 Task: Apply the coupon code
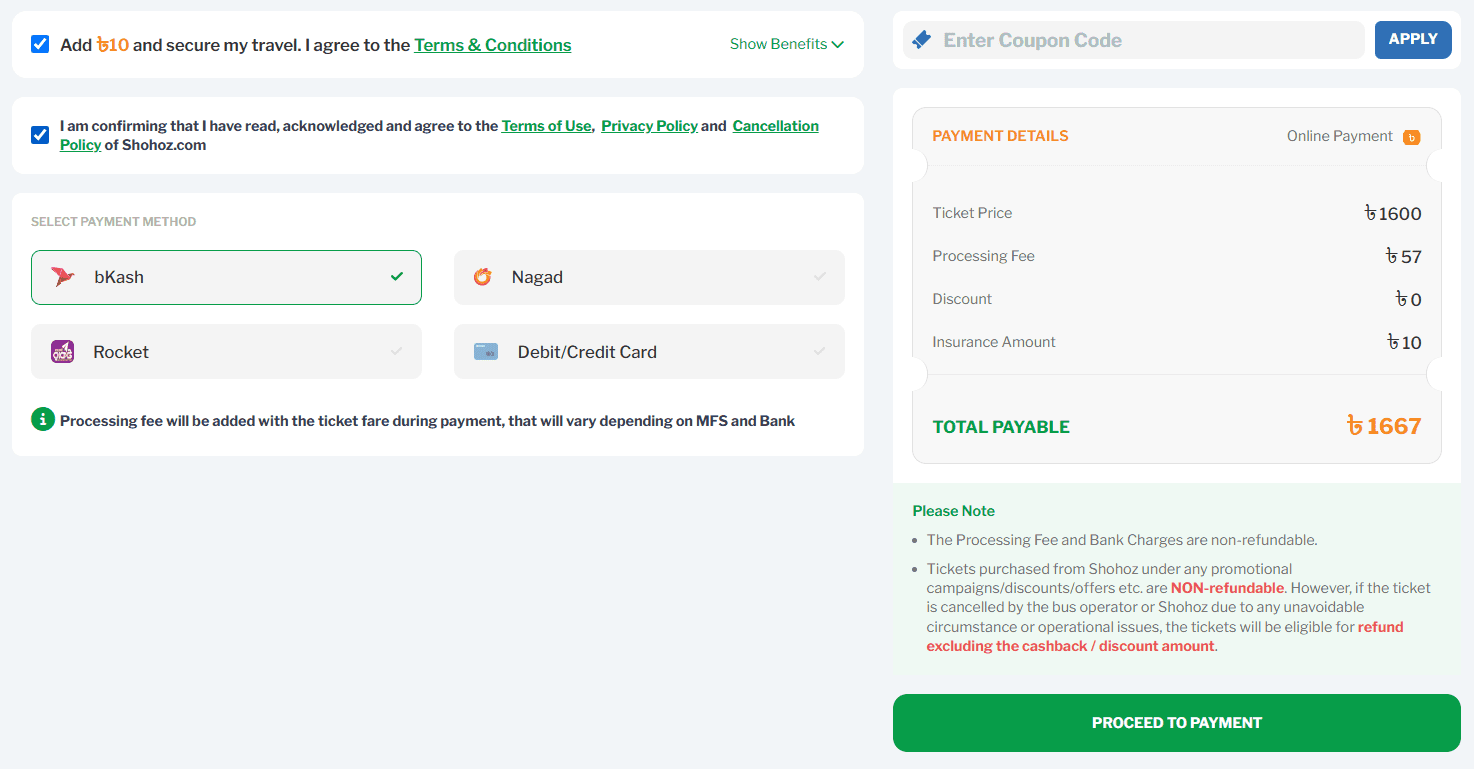1413,40
